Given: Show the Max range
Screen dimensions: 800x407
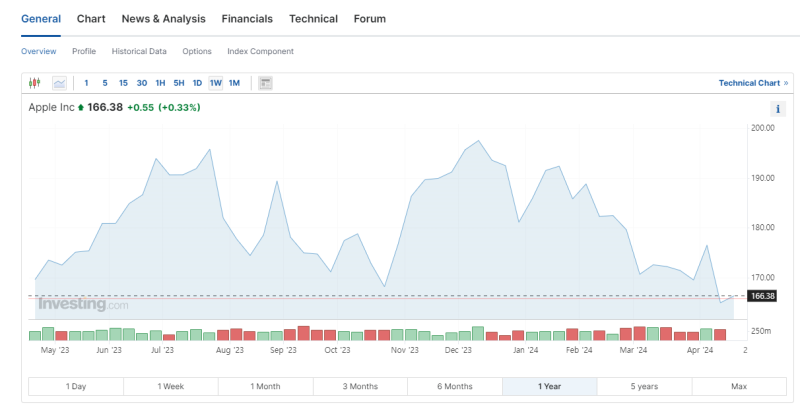Looking at the screenshot, I should point(739,386).
